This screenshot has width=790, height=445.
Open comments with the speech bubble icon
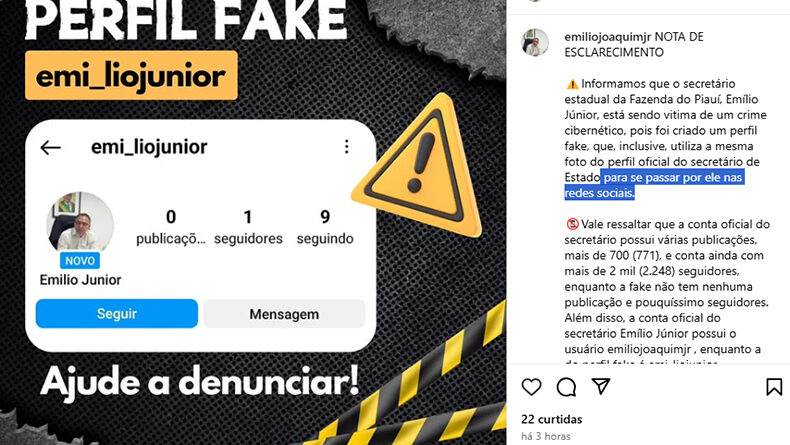[566, 387]
